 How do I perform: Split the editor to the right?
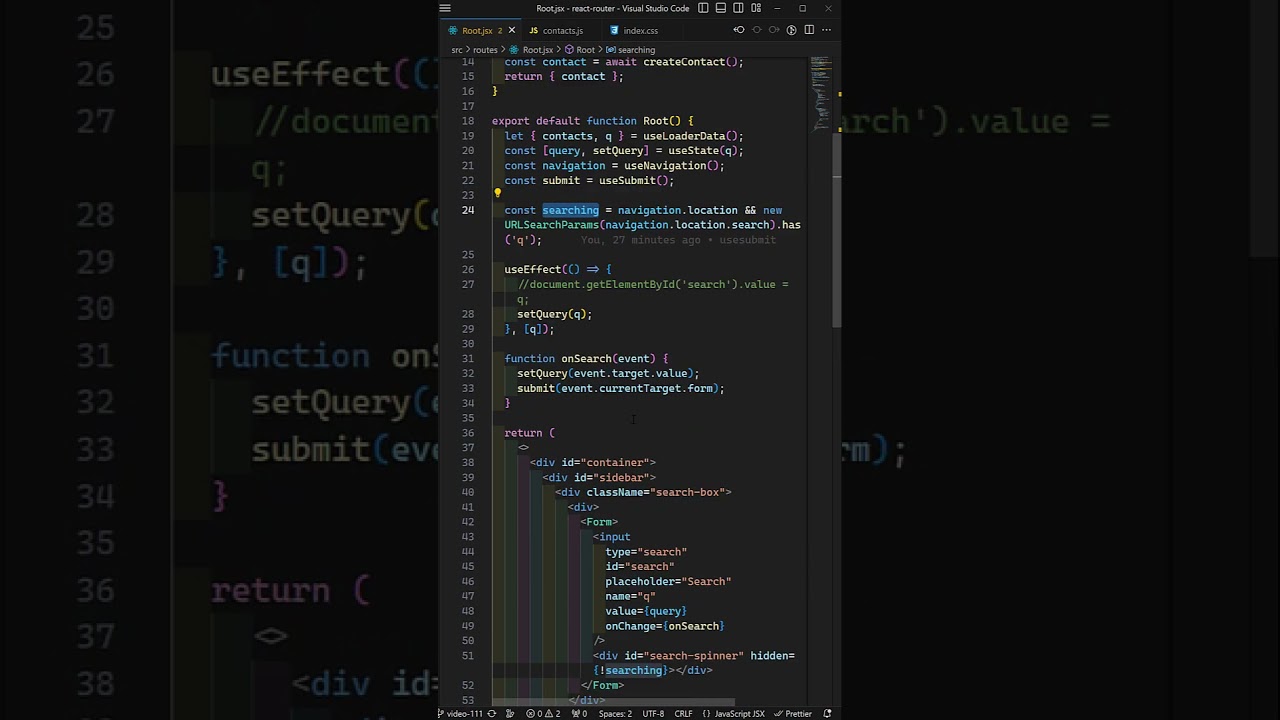[x=809, y=30]
